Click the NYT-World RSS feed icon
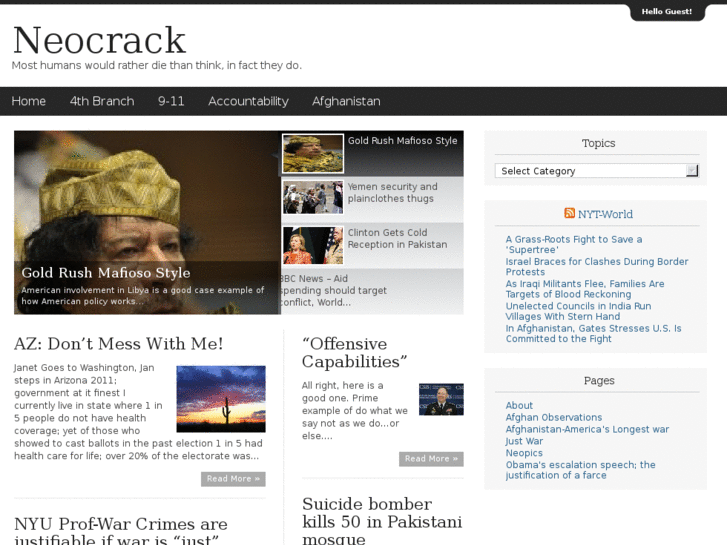This screenshot has height=545, width=727. pyautogui.click(x=569, y=213)
